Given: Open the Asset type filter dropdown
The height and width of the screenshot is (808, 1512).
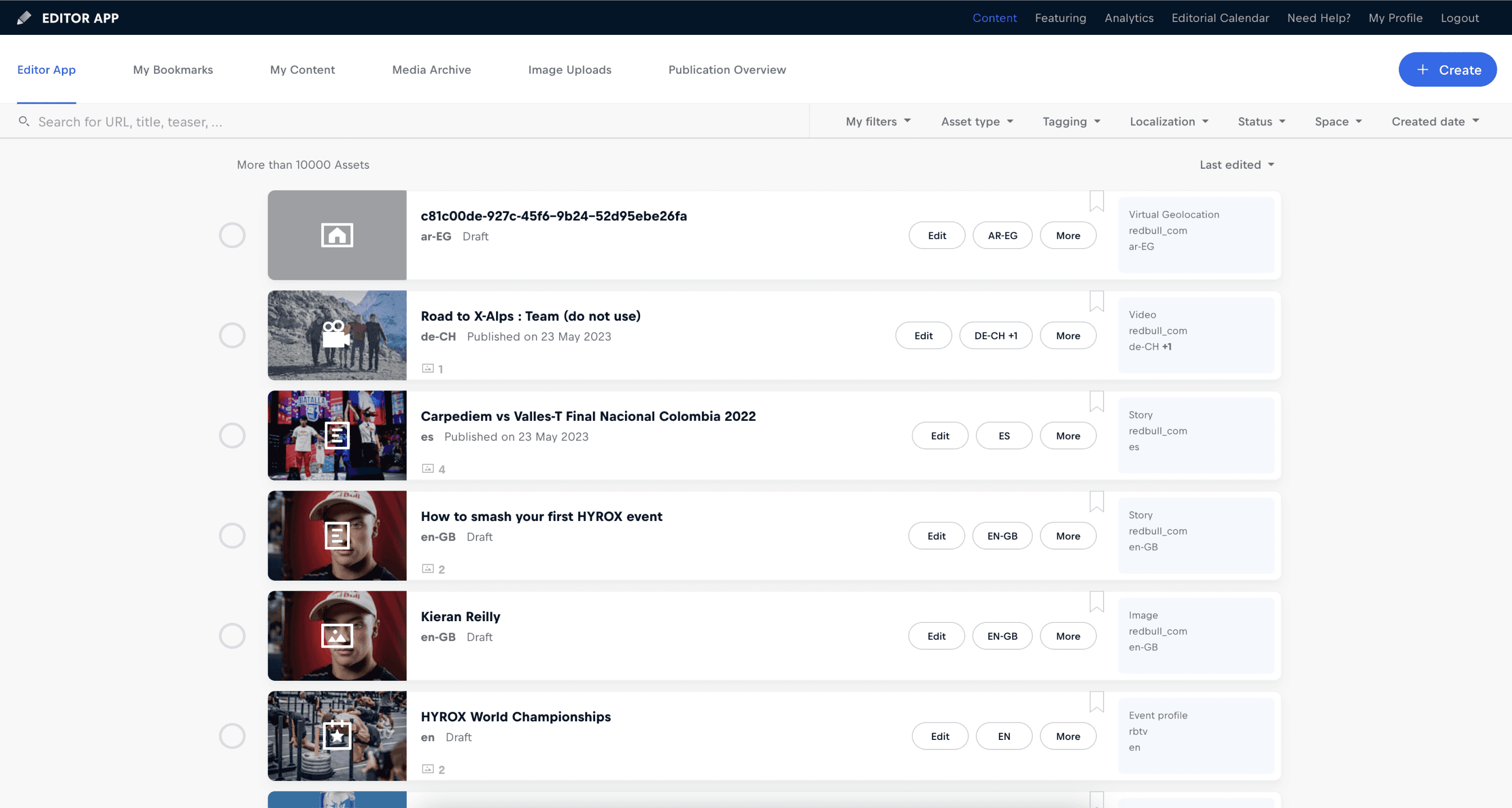Looking at the screenshot, I should click(x=976, y=122).
